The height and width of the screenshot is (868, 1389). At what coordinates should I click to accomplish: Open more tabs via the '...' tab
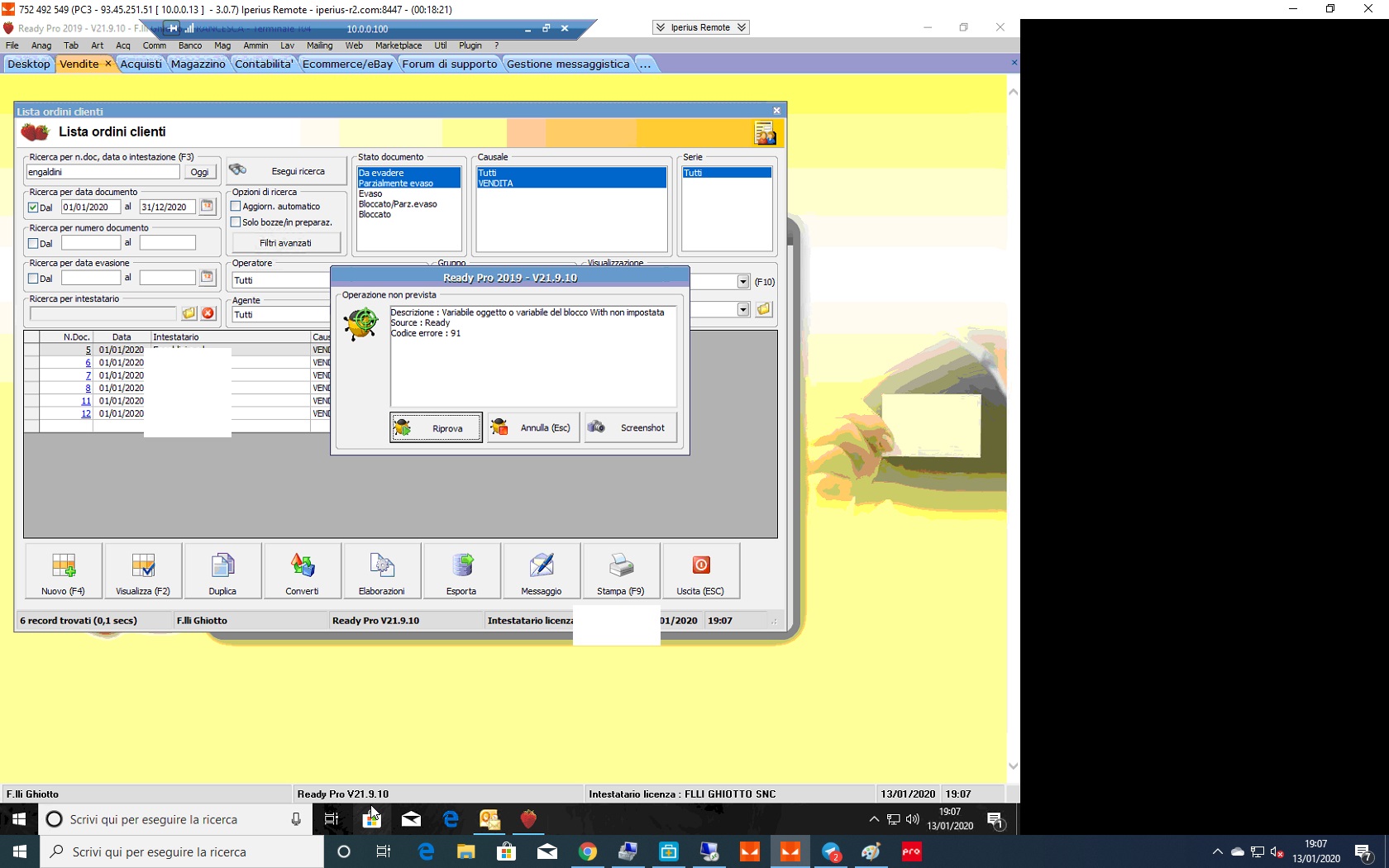coord(645,64)
